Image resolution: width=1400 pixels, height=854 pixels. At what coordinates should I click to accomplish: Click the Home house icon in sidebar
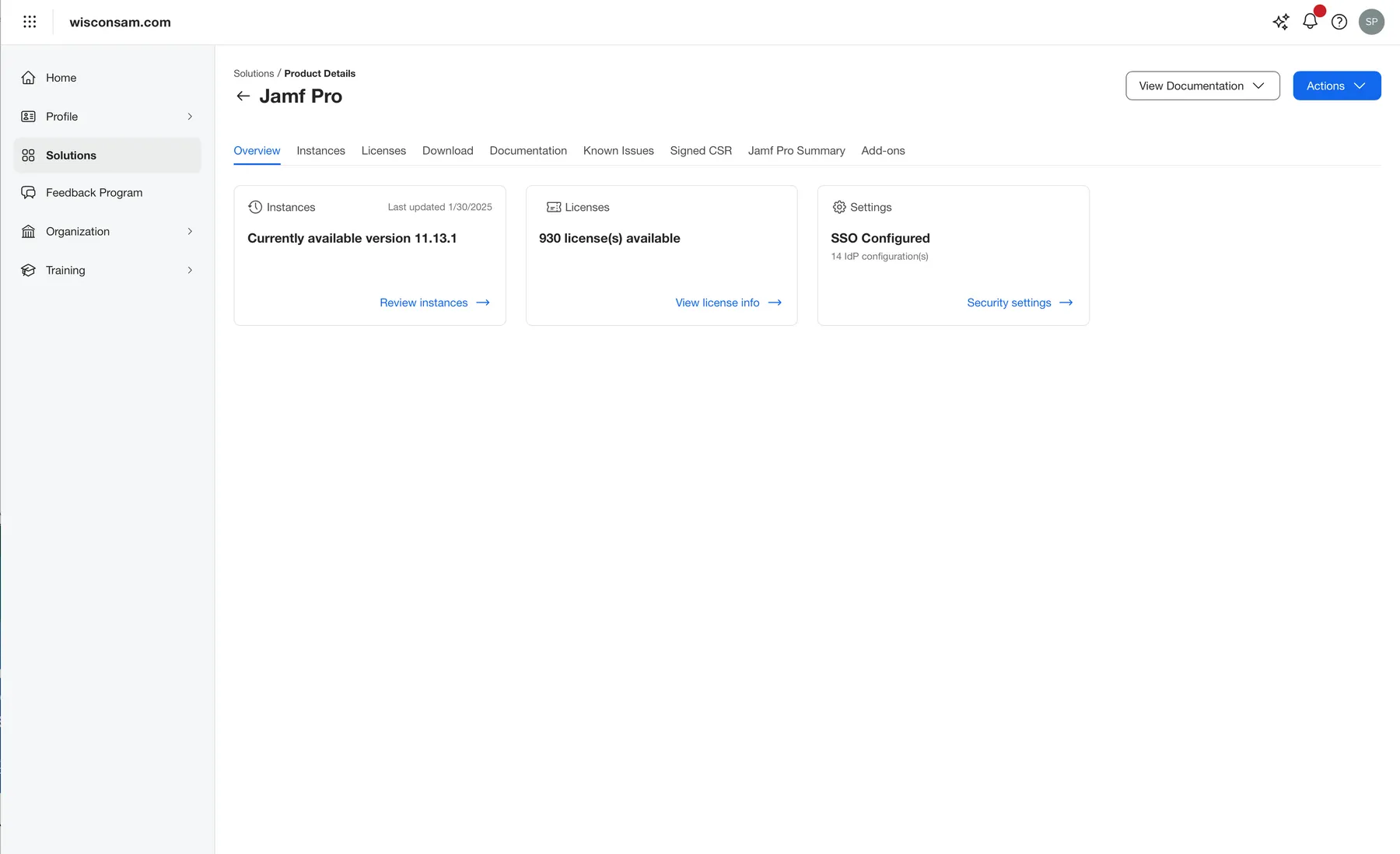pos(29,78)
